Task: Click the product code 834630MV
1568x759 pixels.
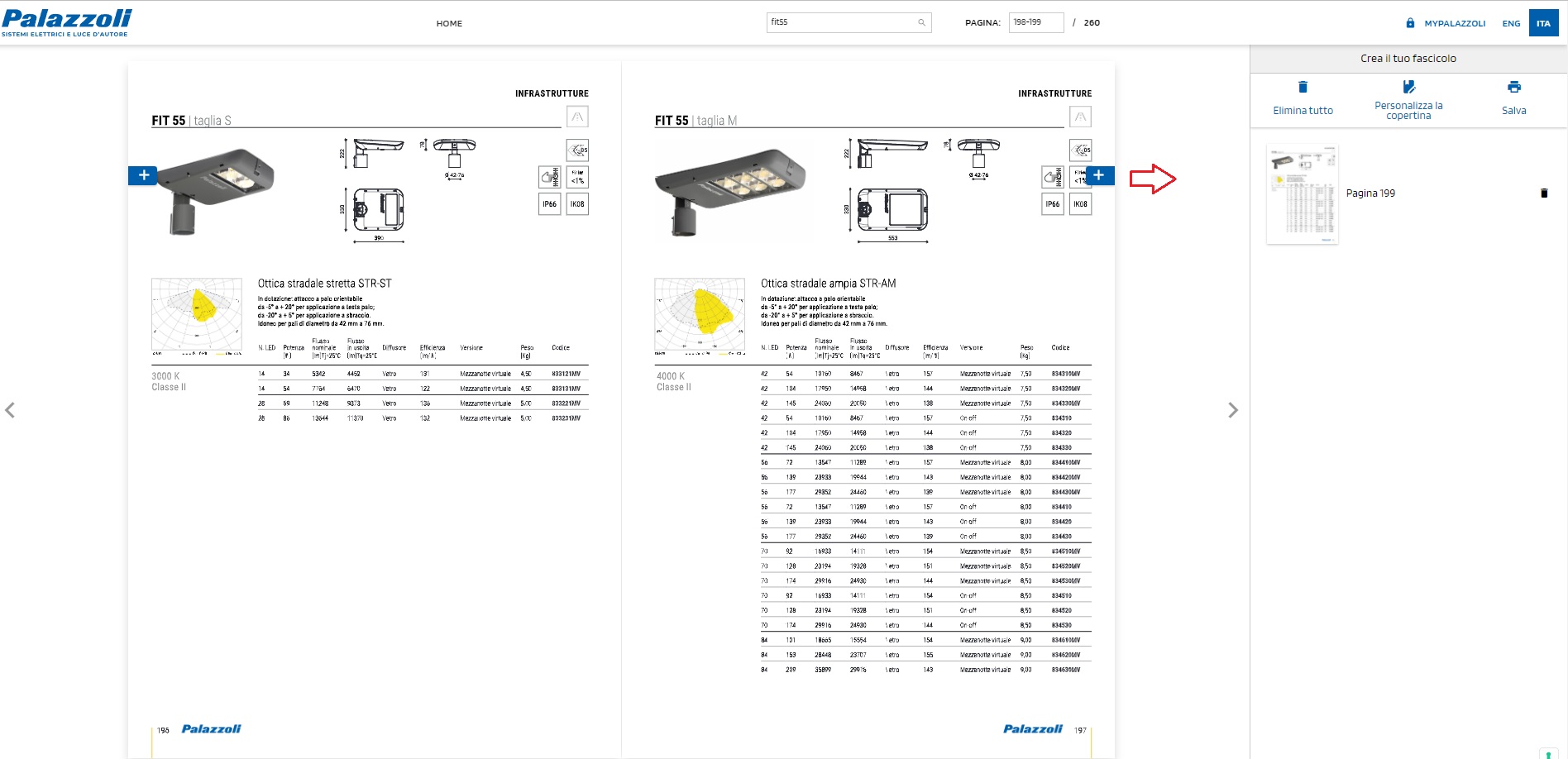Action: pos(1066,670)
